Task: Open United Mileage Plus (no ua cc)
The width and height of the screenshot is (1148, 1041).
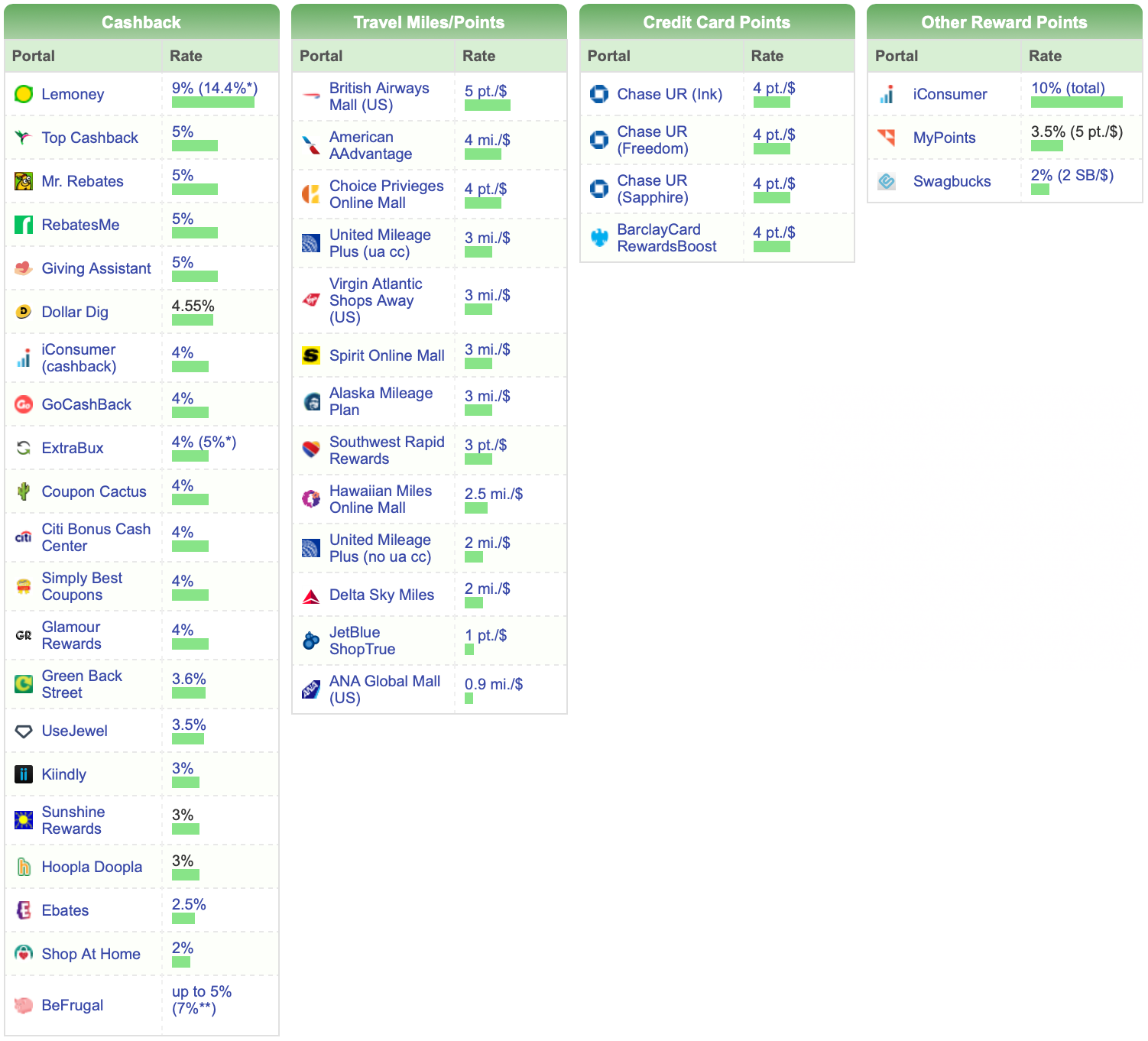Action: coord(380,548)
